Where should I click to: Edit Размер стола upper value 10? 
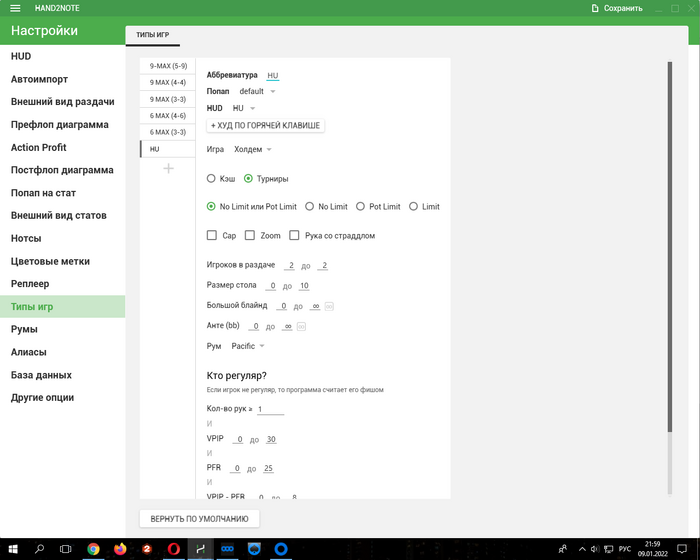(304, 286)
